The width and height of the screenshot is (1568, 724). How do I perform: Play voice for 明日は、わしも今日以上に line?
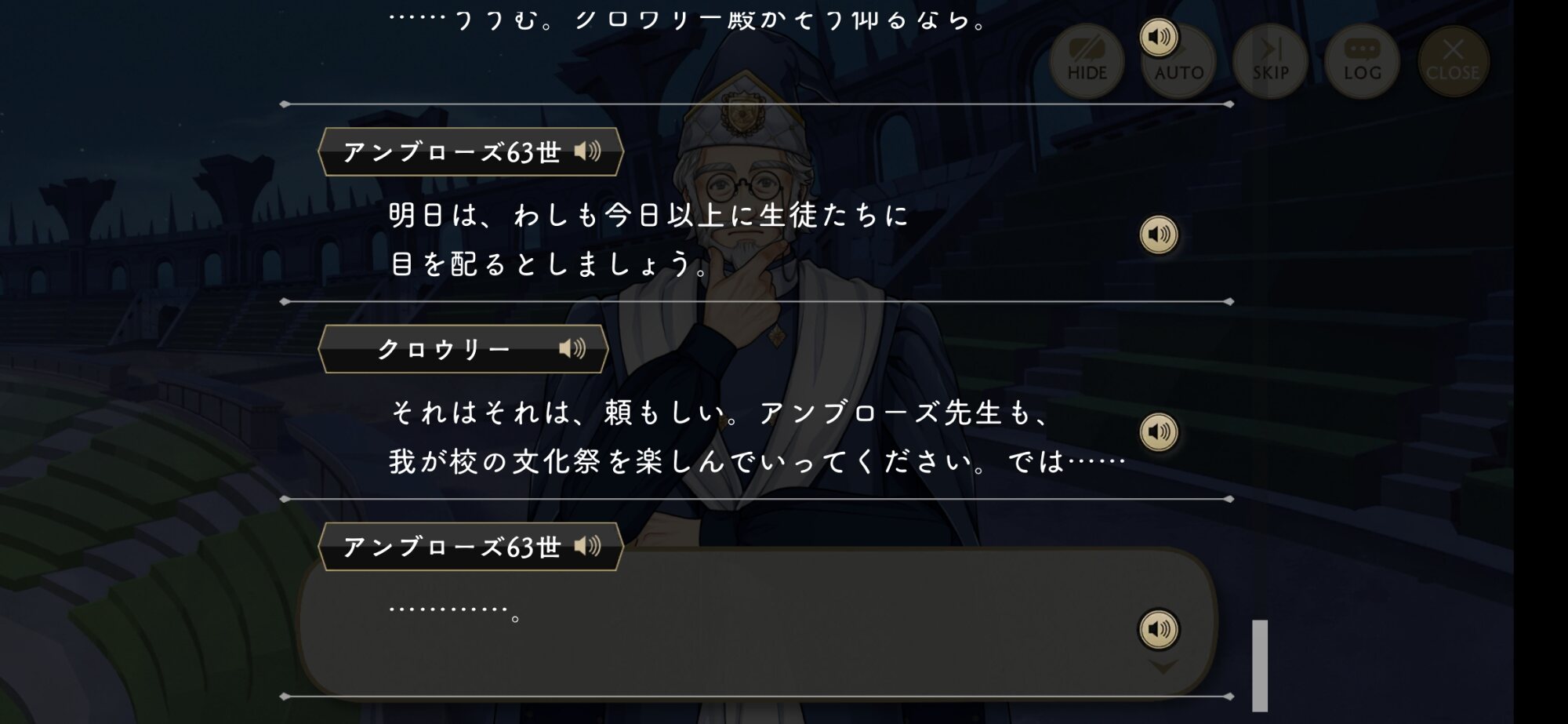click(1159, 235)
